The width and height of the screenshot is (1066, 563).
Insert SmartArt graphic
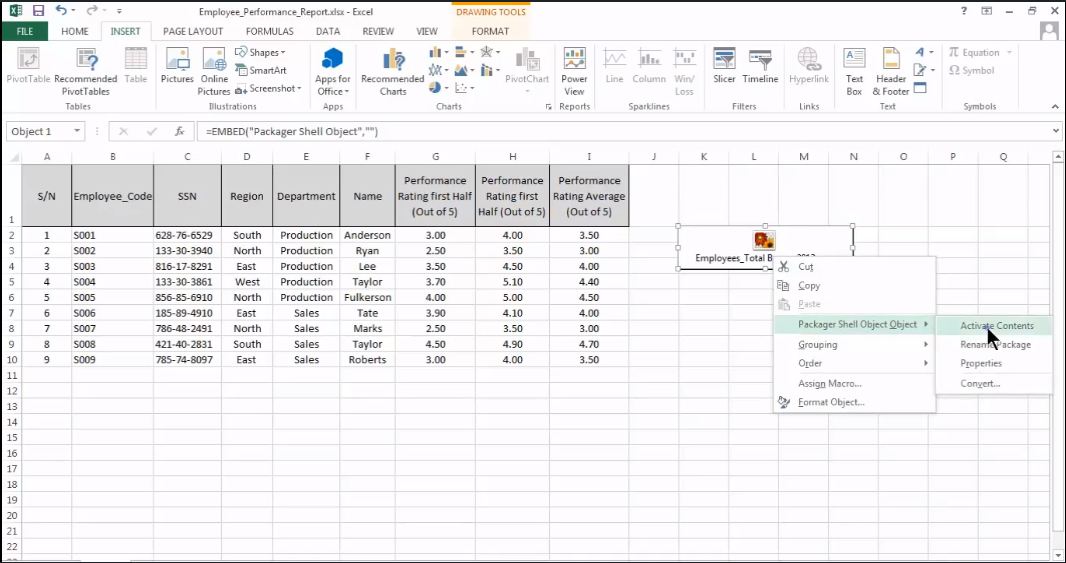(261, 70)
